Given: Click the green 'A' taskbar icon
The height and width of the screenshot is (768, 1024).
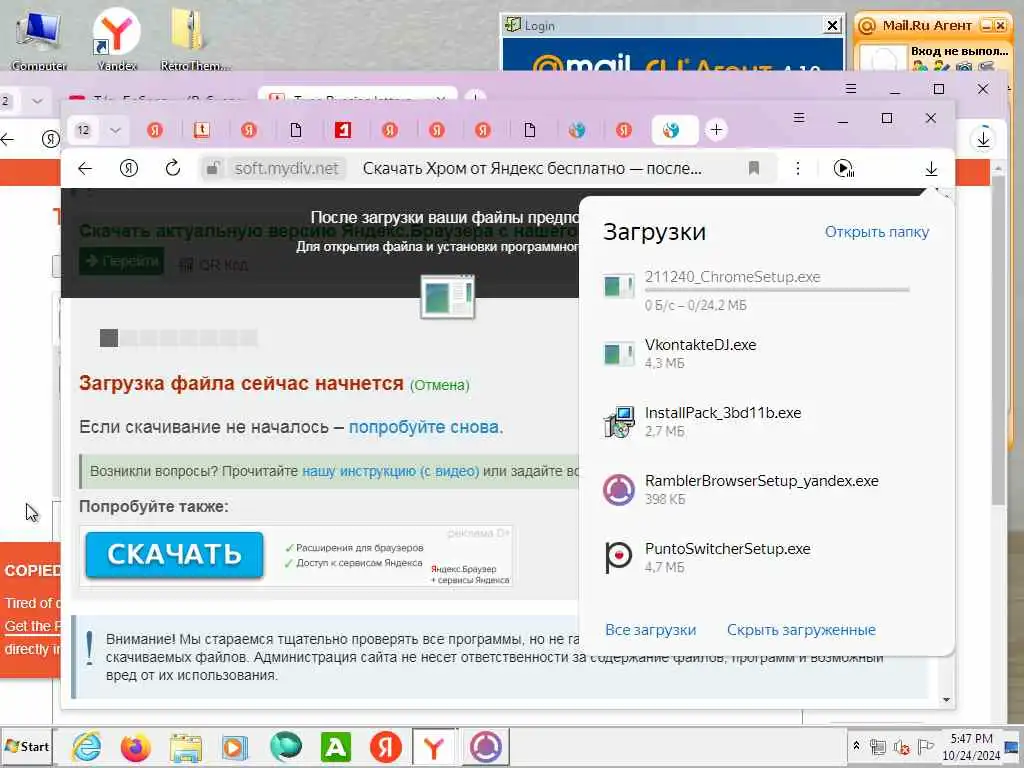Looking at the screenshot, I should 336,747.
